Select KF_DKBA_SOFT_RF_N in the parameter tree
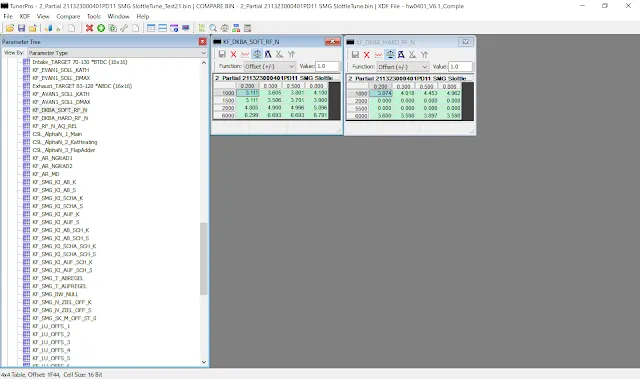640x379 pixels. click(x=60, y=110)
